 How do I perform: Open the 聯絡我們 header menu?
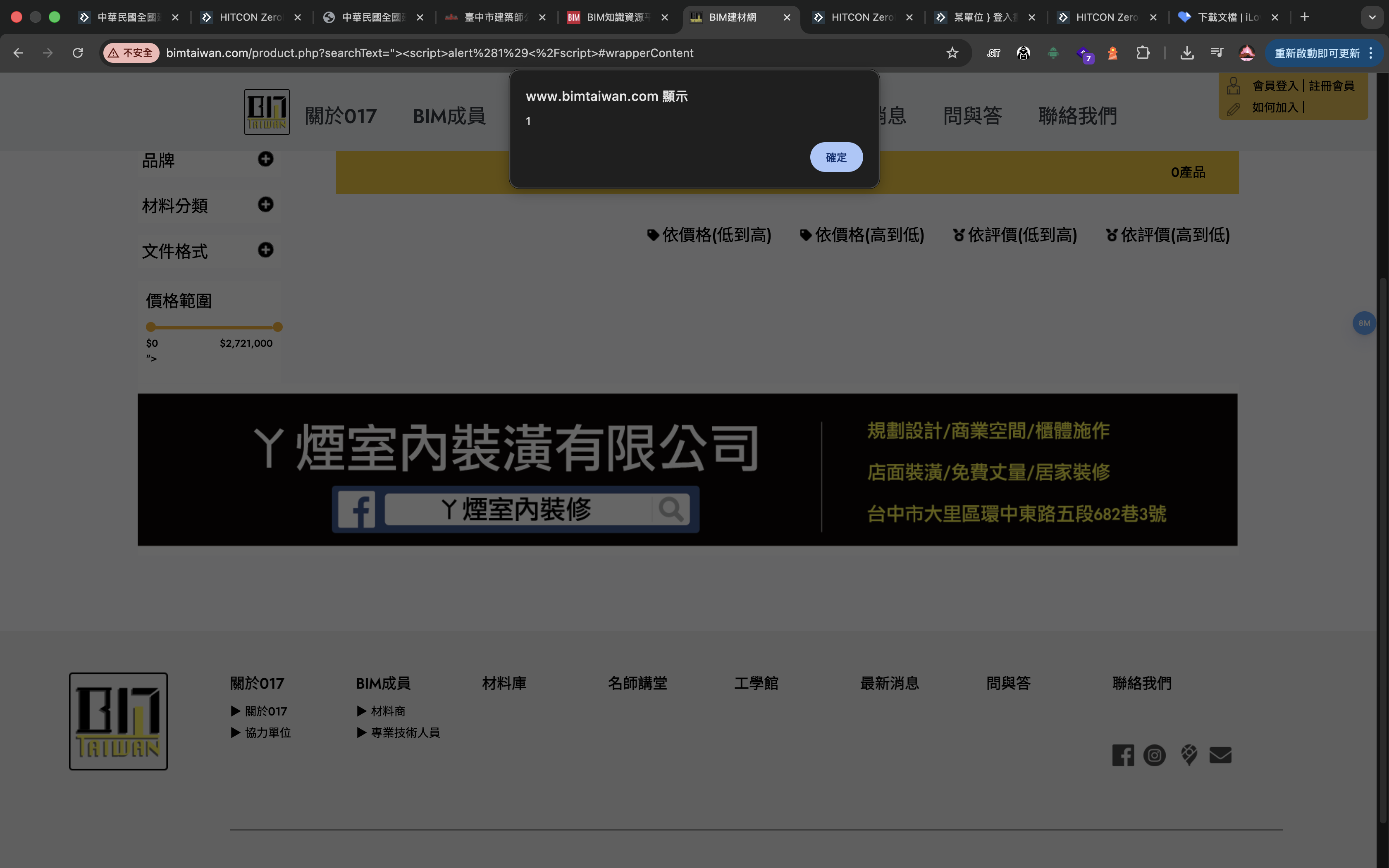coord(1078,116)
